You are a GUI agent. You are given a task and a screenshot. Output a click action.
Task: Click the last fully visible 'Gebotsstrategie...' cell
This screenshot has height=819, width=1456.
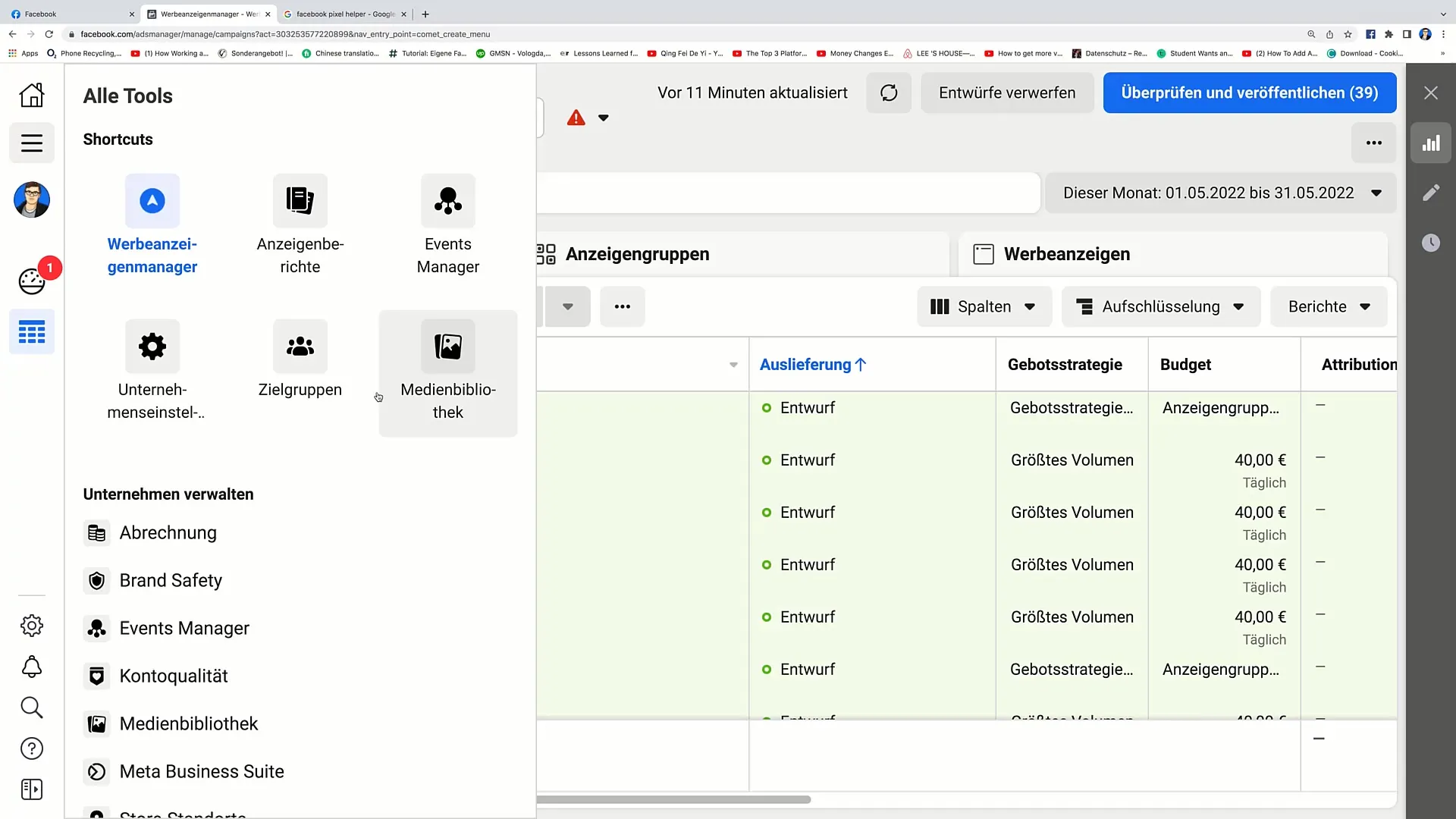click(1072, 670)
